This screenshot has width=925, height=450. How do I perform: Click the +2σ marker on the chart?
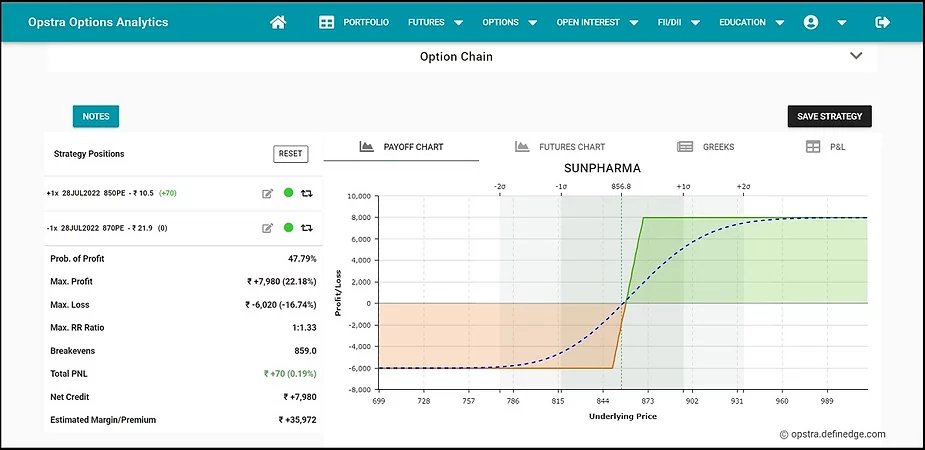click(x=743, y=186)
